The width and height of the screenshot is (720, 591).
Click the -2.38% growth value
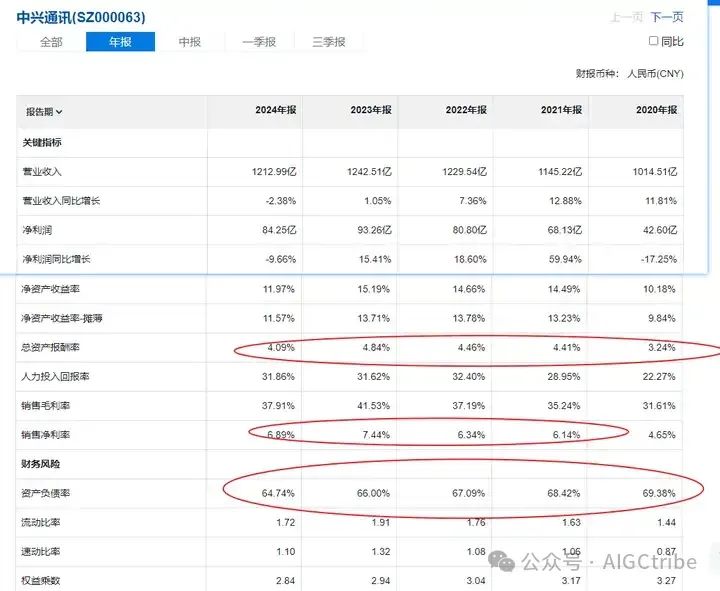coord(281,201)
